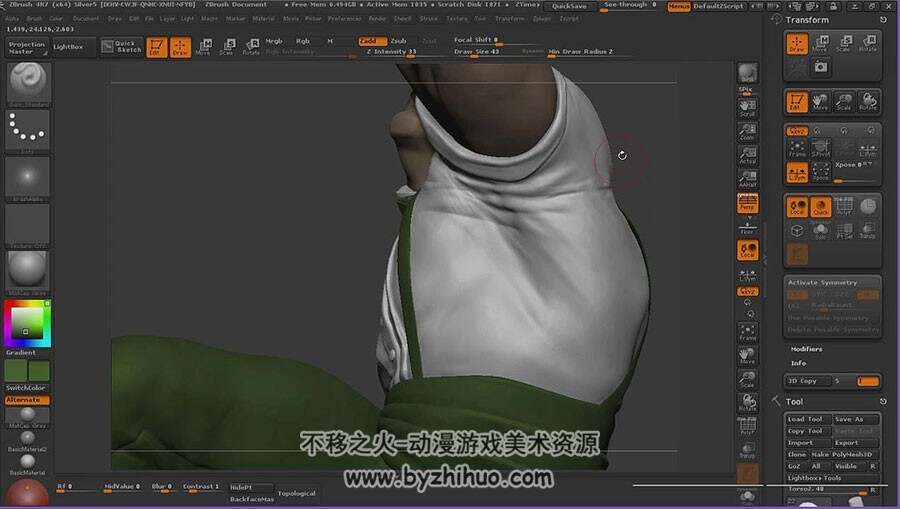Toggle Edit mode in top toolbar

[x=156, y=47]
